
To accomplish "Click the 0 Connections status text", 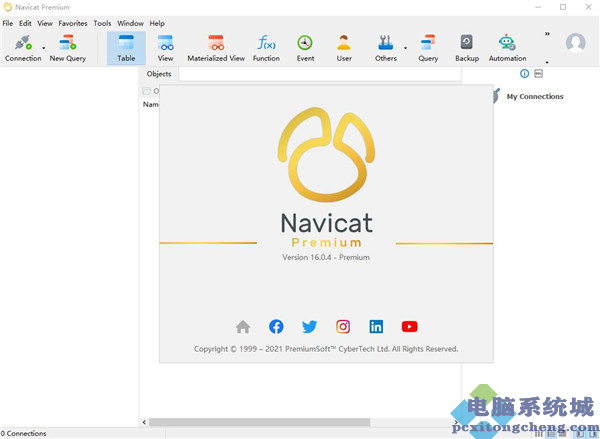I will (23, 433).
